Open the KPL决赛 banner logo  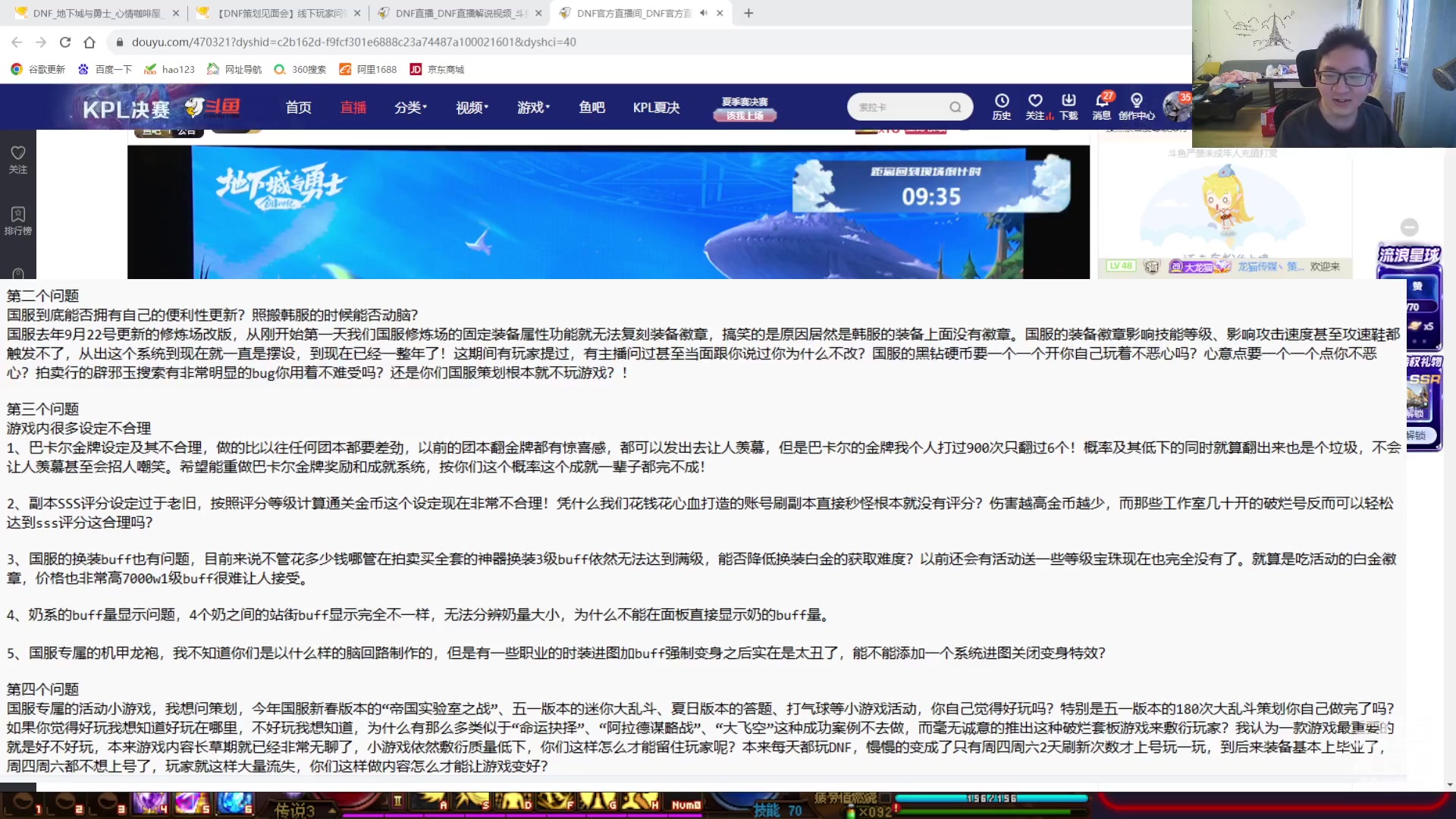[126, 109]
